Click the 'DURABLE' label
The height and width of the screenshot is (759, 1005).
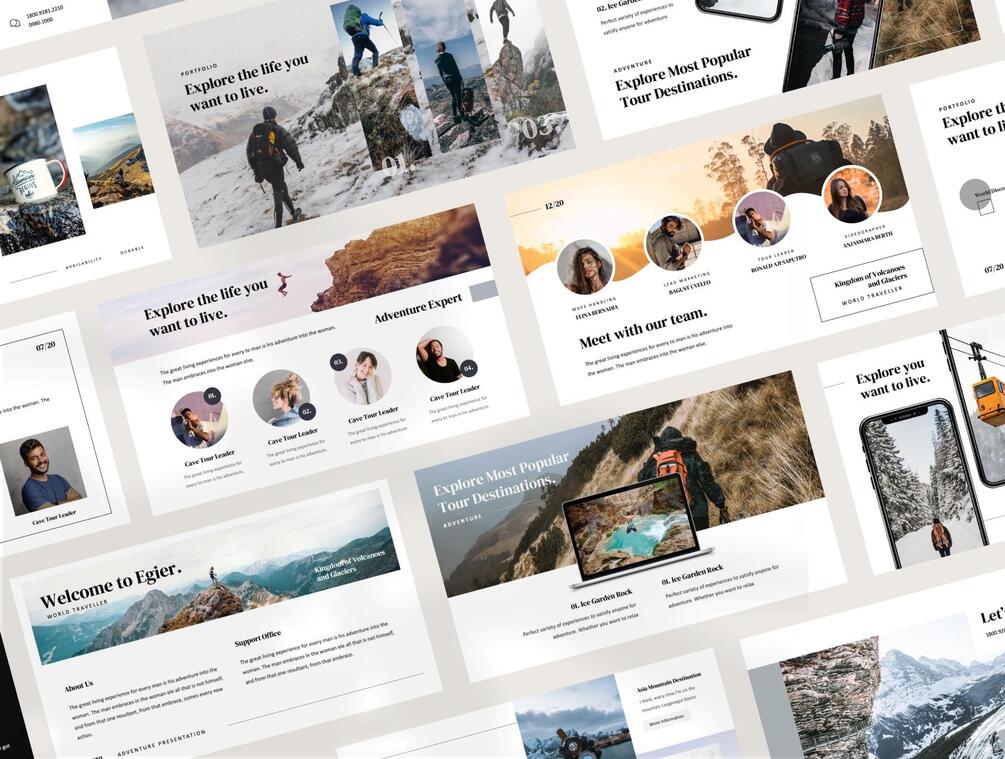coord(132,250)
